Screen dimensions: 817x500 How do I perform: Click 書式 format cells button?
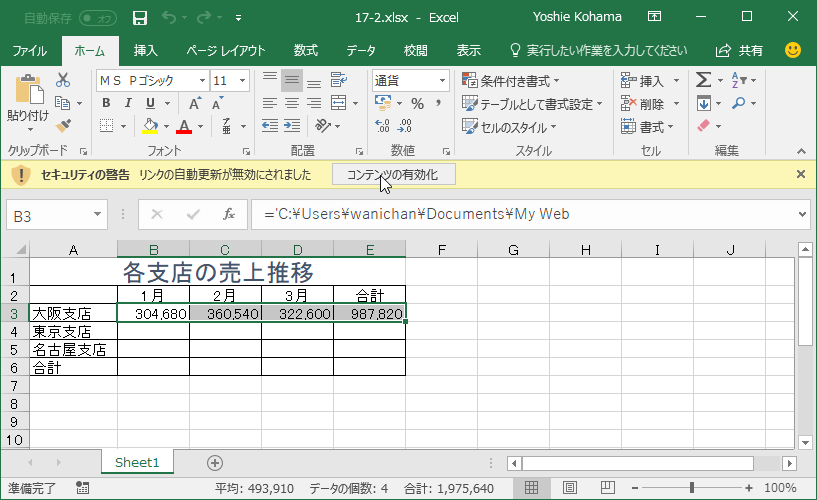[x=648, y=127]
